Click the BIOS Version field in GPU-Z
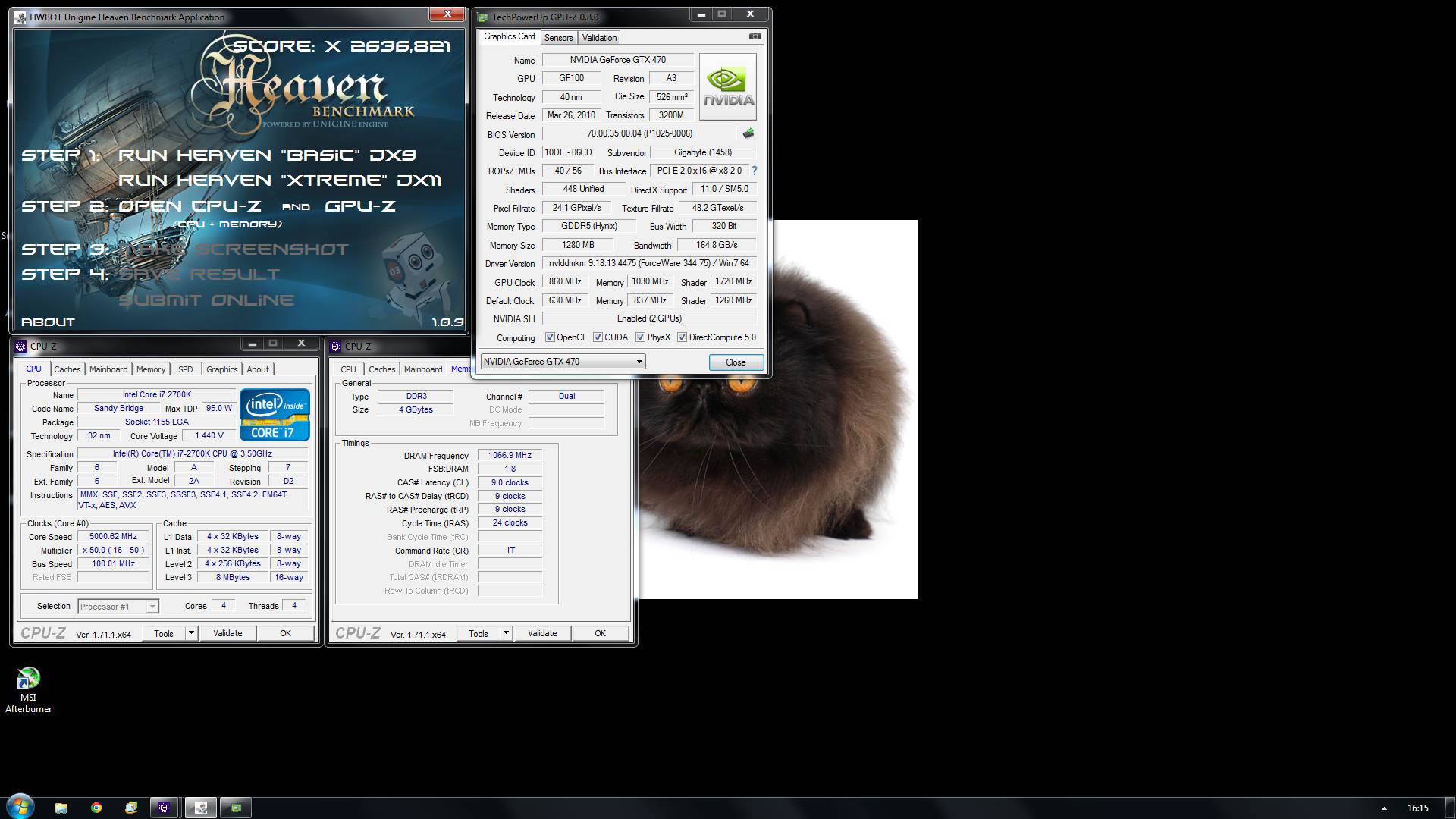This screenshot has height=819, width=1456. click(x=639, y=133)
